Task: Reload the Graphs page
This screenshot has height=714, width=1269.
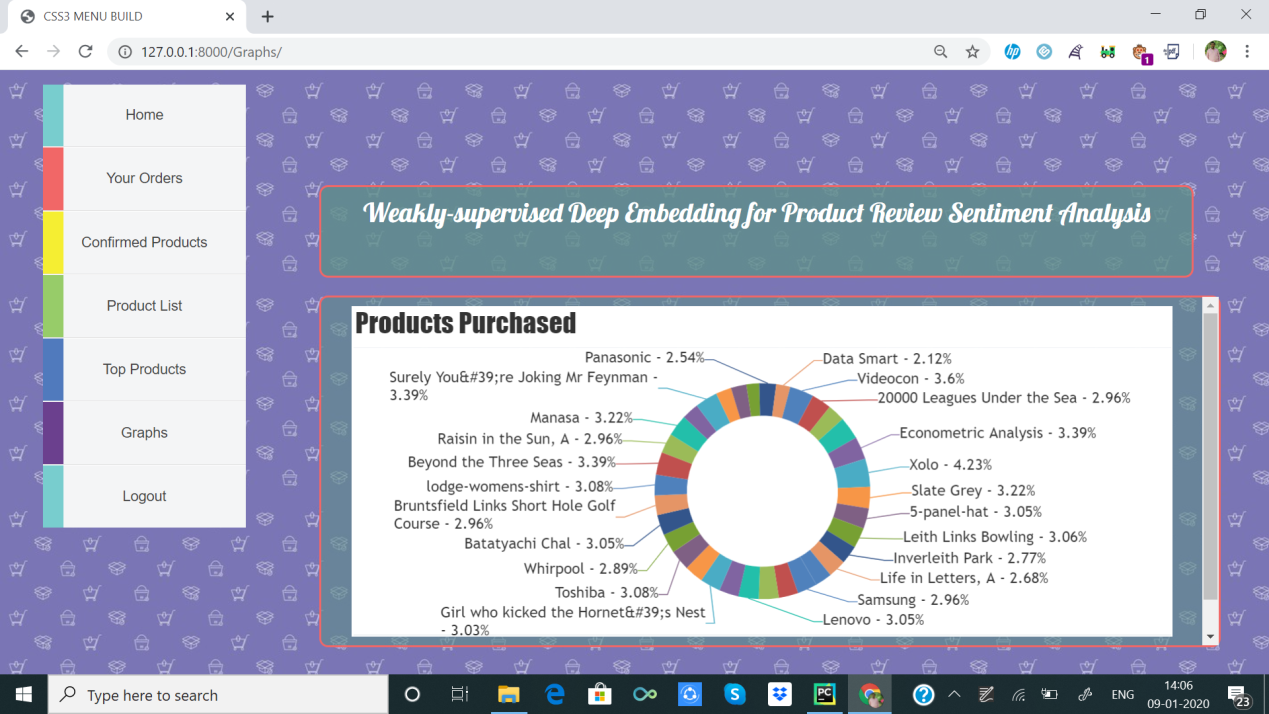Action: click(86, 51)
